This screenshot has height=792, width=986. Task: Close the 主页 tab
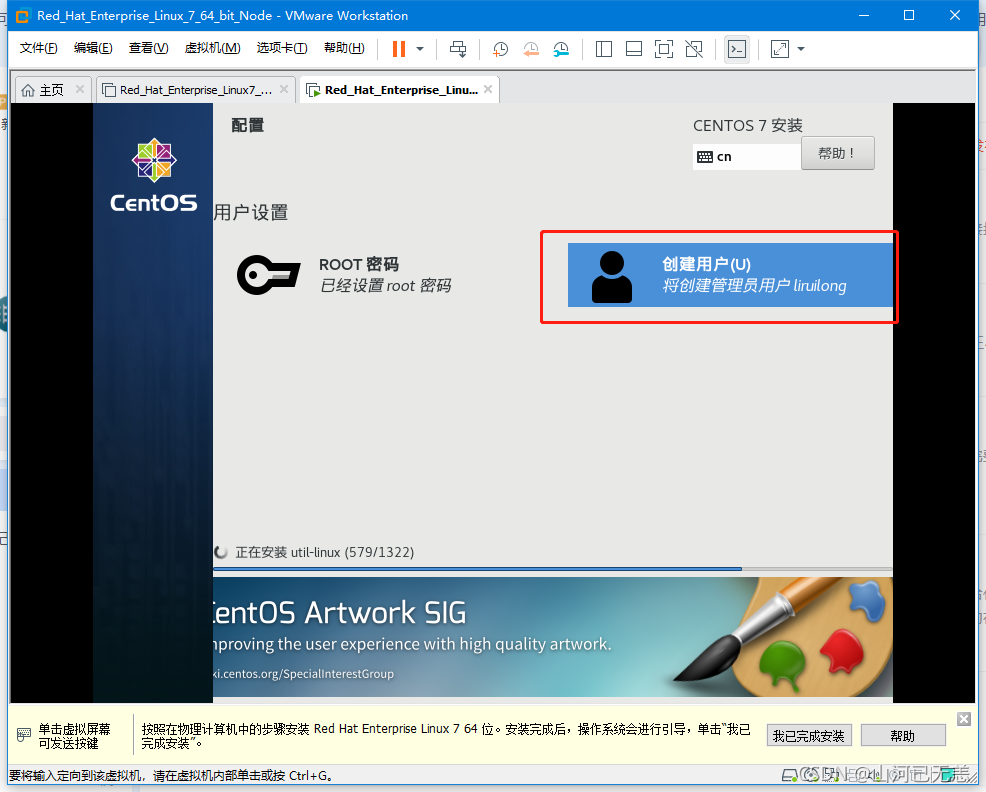click(x=80, y=89)
